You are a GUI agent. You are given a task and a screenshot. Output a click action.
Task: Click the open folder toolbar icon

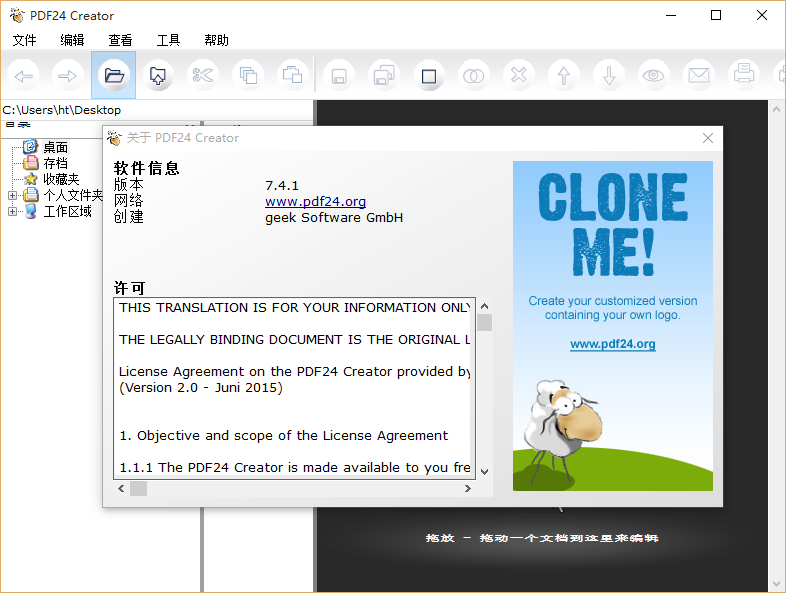(x=113, y=75)
